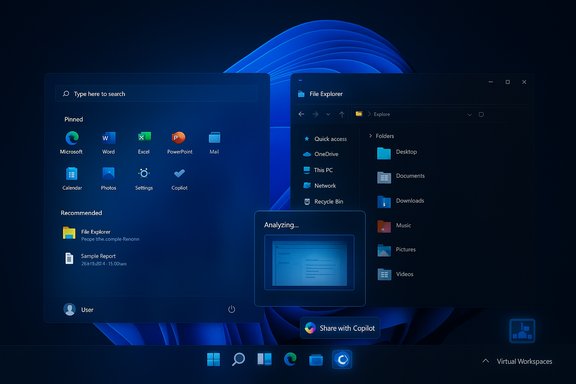This screenshot has height=384, width=576.
Task: Expand the system tray hidden icons chevron
Action: click(x=486, y=361)
